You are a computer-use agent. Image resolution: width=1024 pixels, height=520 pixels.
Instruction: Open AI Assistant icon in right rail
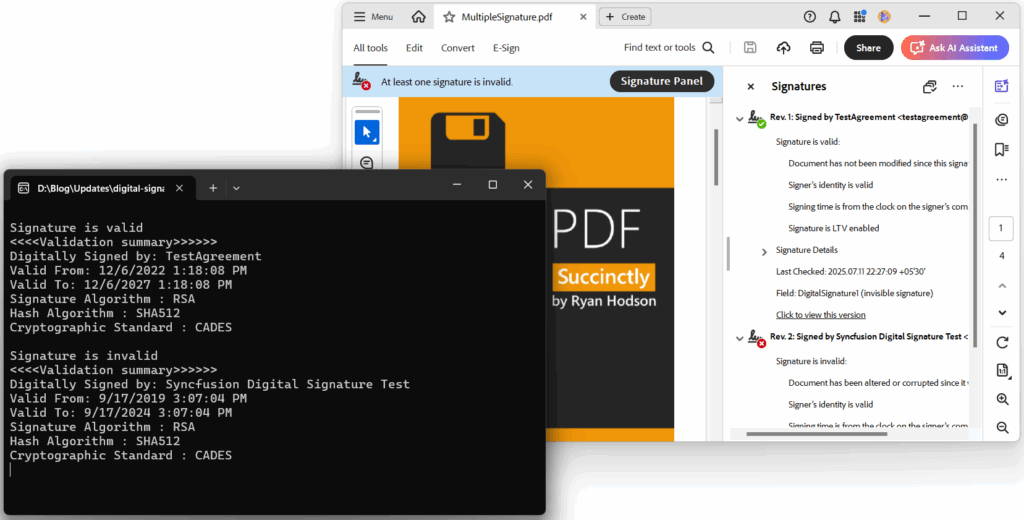pyautogui.click(x=1001, y=86)
